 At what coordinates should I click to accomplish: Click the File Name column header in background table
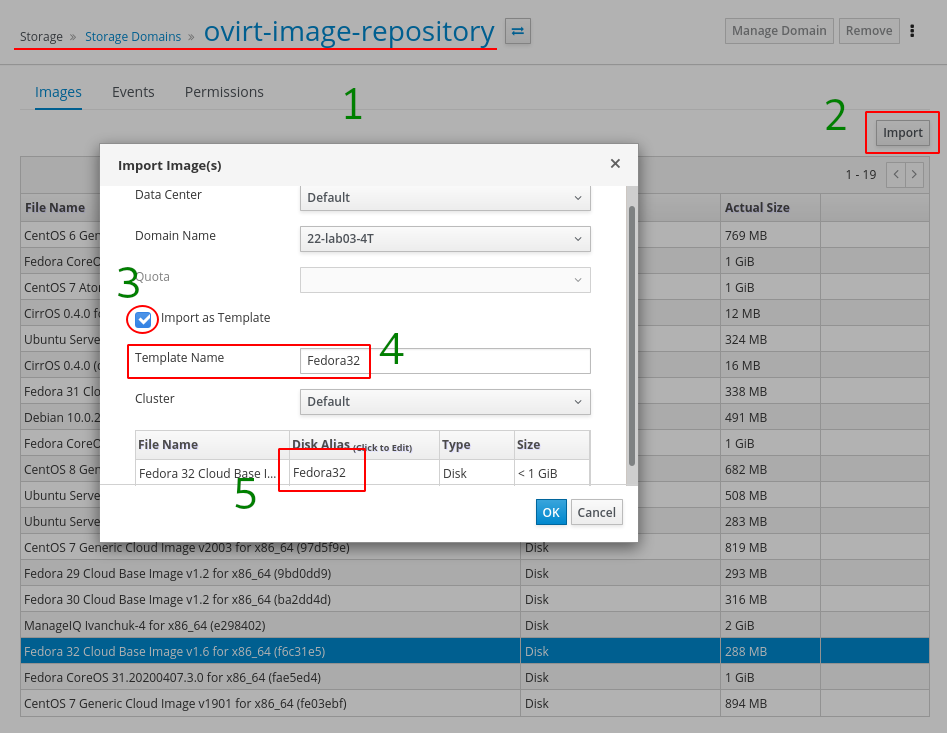tap(55, 208)
